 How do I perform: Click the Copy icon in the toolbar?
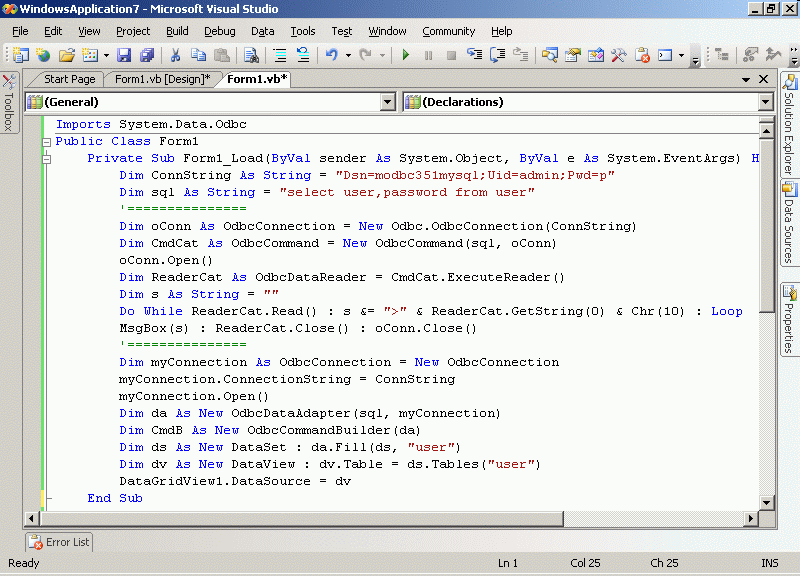tap(198, 55)
